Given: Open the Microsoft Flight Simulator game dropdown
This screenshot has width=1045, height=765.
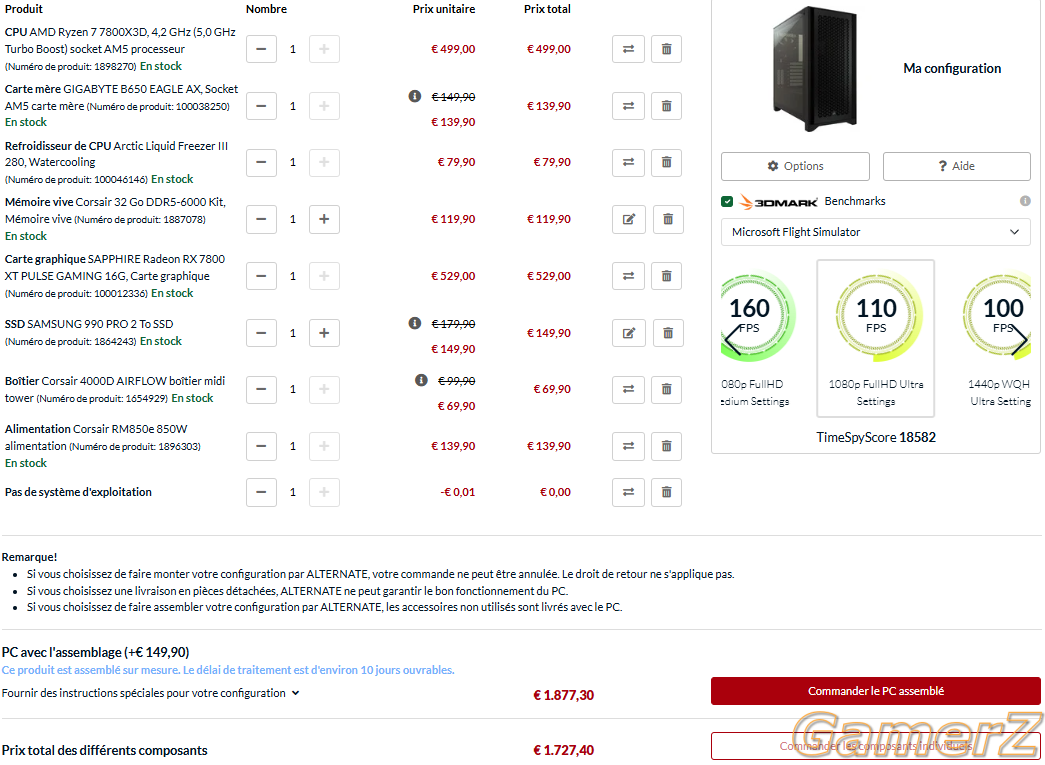Looking at the screenshot, I should coord(875,233).
